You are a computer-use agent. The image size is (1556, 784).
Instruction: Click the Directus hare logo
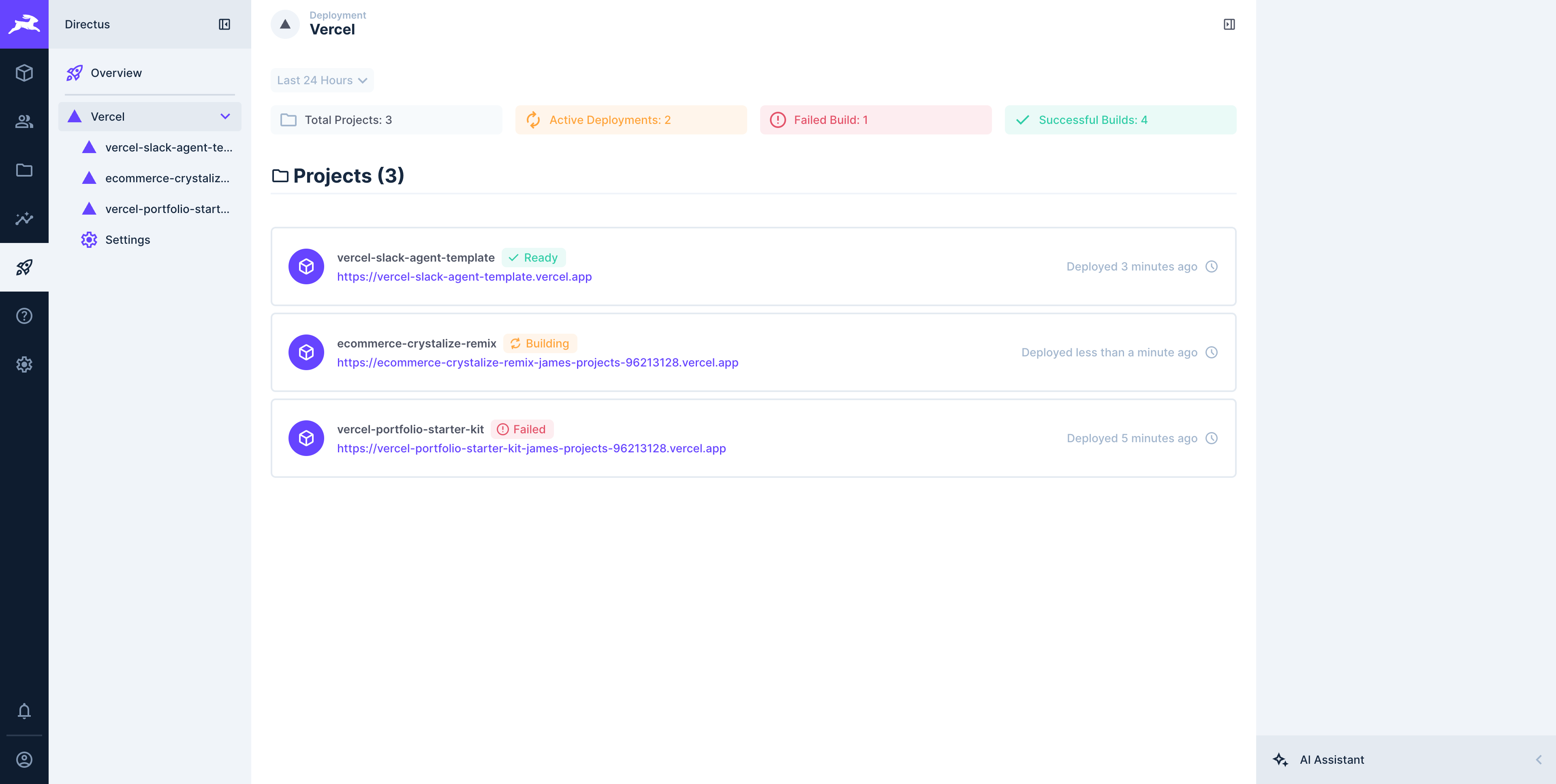tap(24, 24)
